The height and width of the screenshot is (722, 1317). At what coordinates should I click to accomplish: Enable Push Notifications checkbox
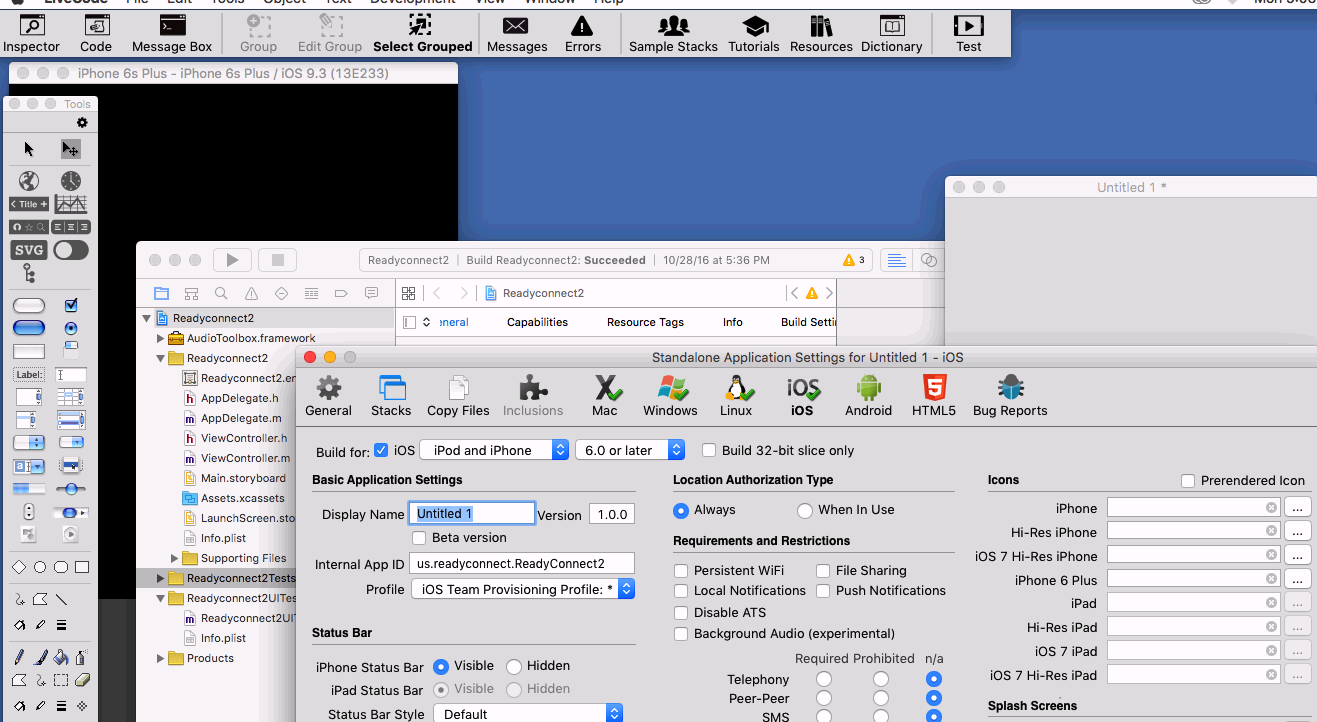[x=823, y=591]
